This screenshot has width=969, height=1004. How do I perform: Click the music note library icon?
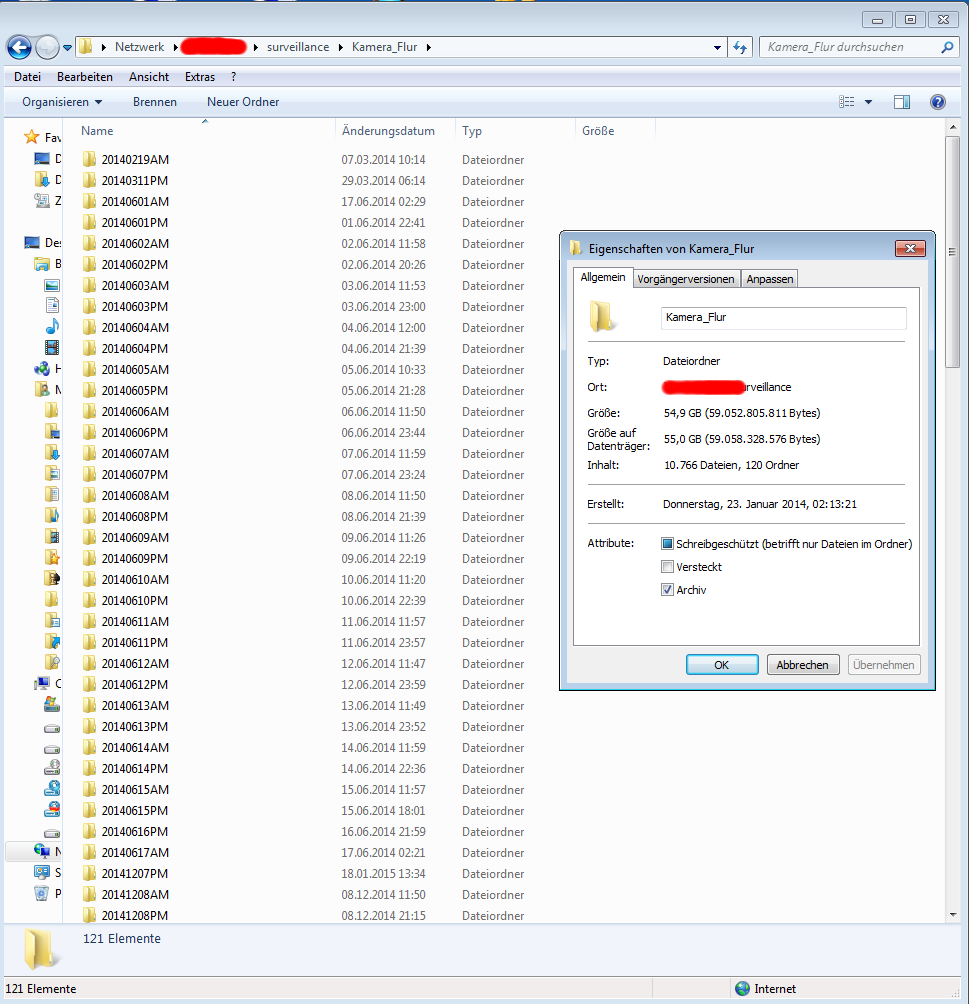click(x=52, y=327)
